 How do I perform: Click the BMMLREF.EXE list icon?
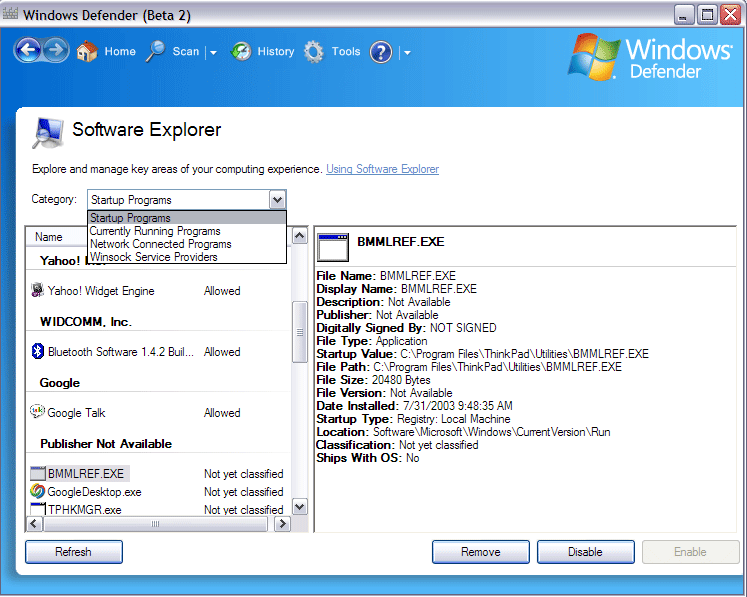(38, 473)
